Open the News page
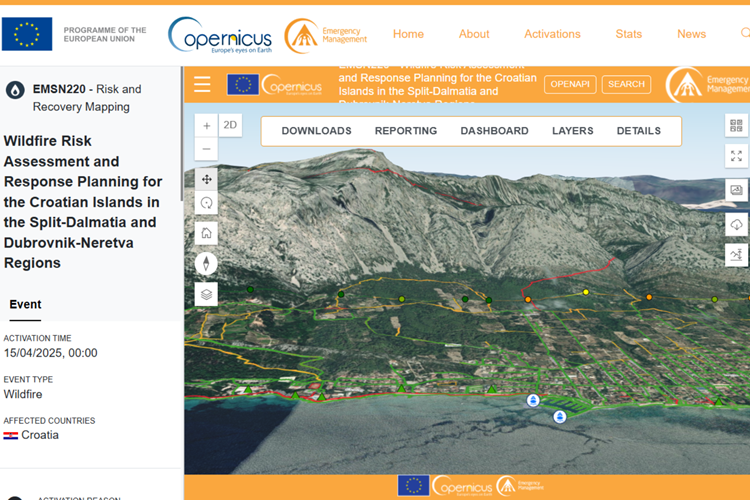Image resolution: width=750 pixels, height=500 pixels. [x=691, y=34]
